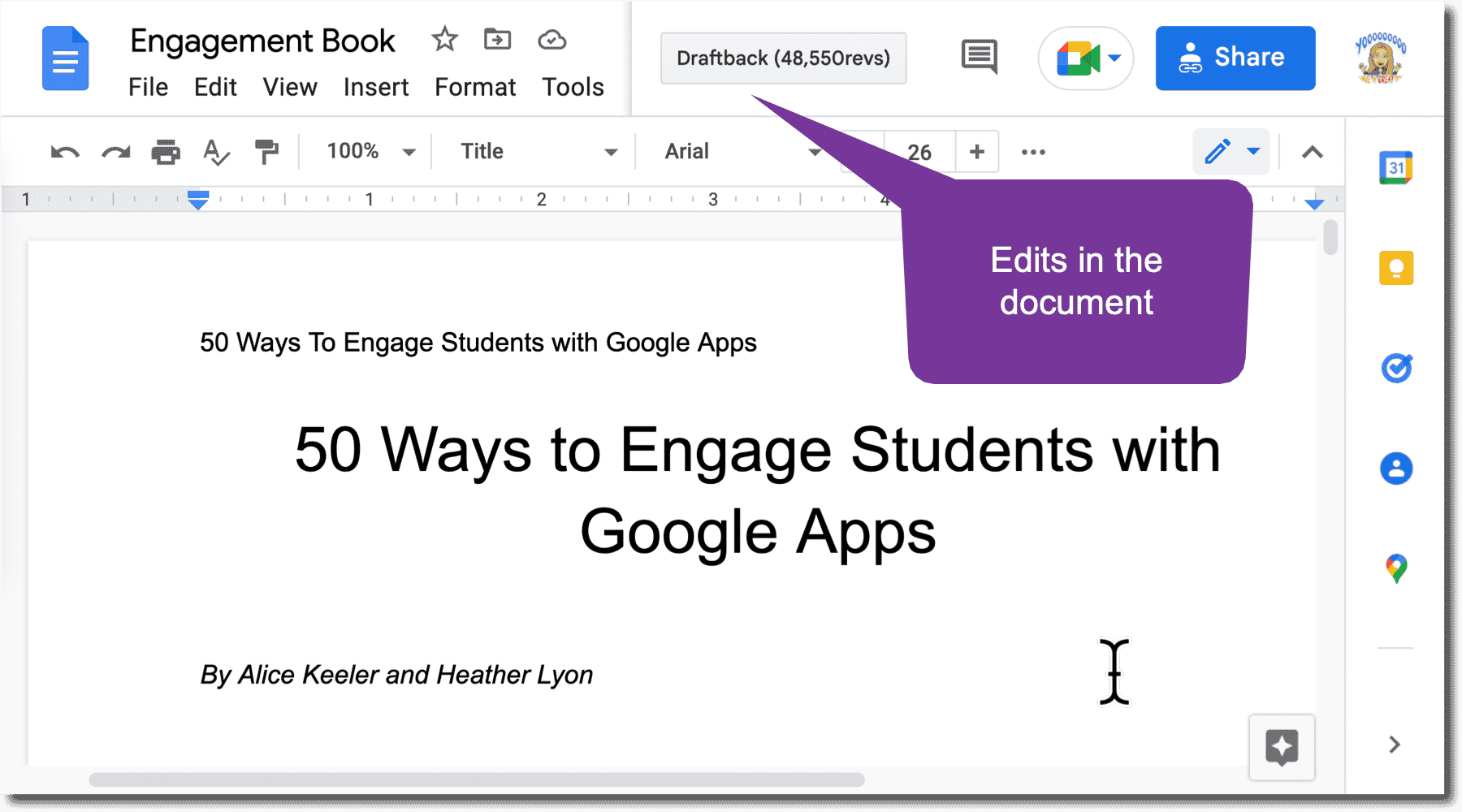Click the Draftback revisions button
The height and width of the screenshot is (812, 1462).
(782, 58)
